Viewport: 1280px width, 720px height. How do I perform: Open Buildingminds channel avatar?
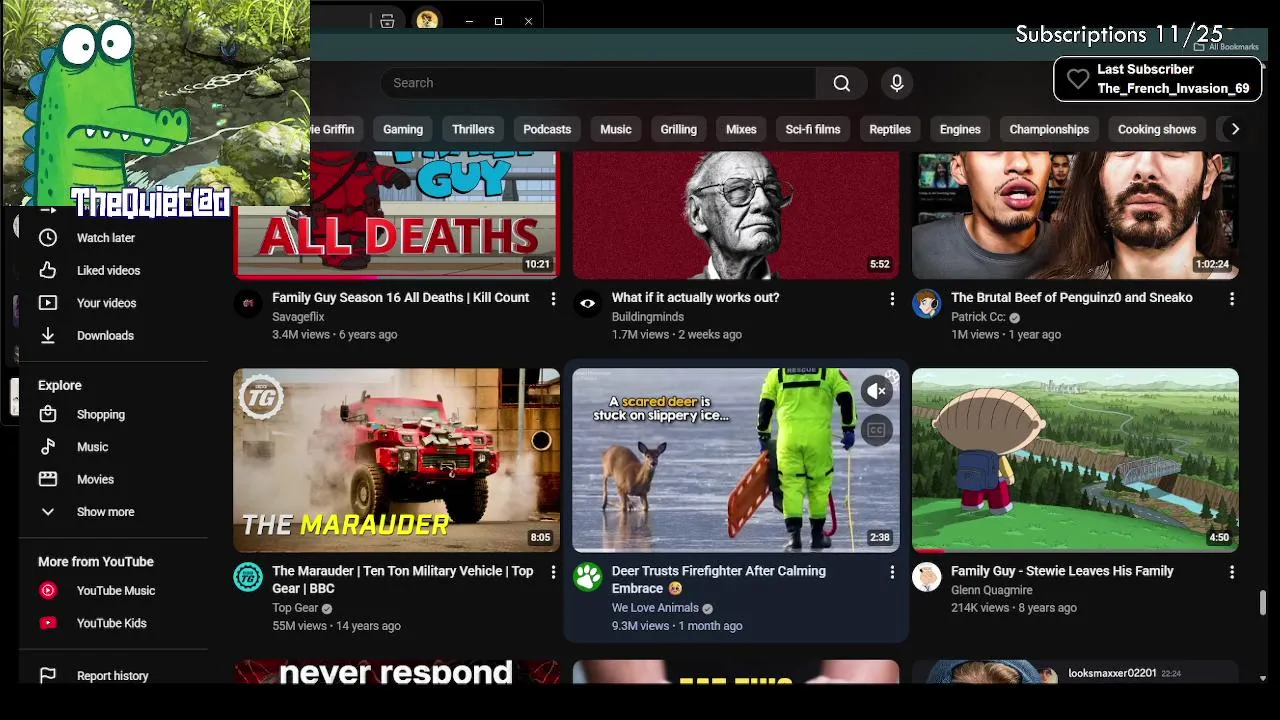(x=587, y=304)
